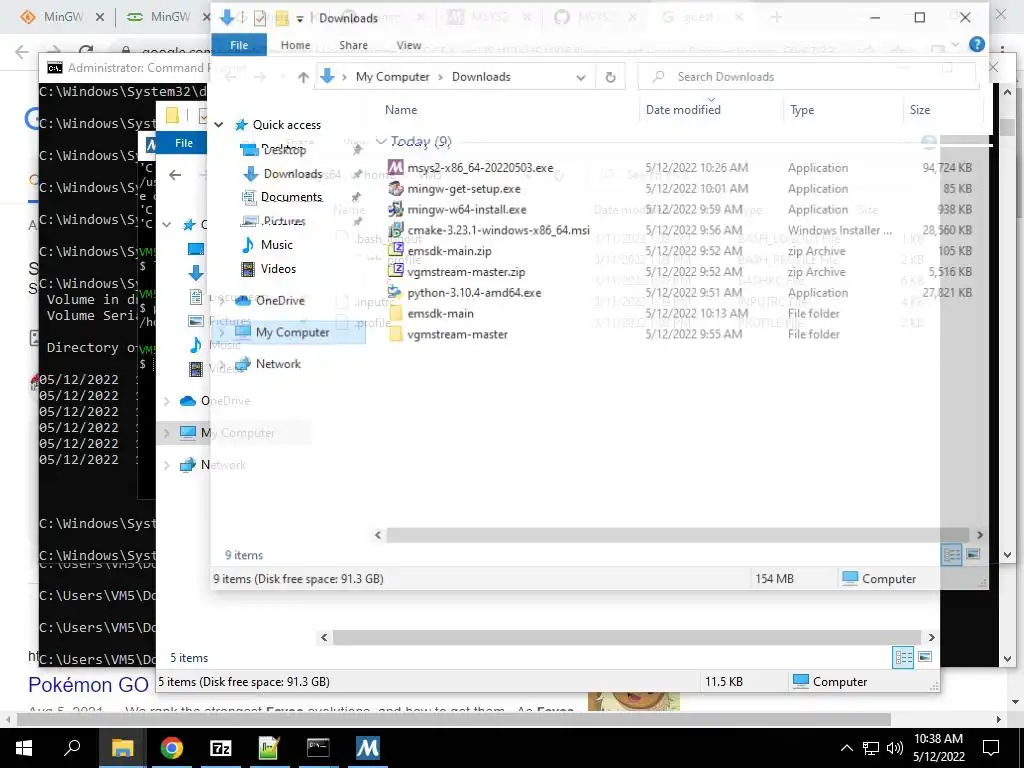Screen dimensions: 1024x768
Task: Open MSYS2 terminal from the taskbar
Action: point(367,748)
